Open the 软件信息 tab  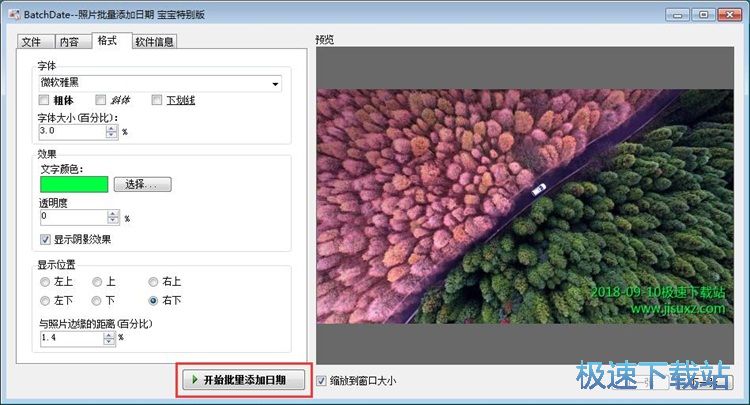[154, 42]
